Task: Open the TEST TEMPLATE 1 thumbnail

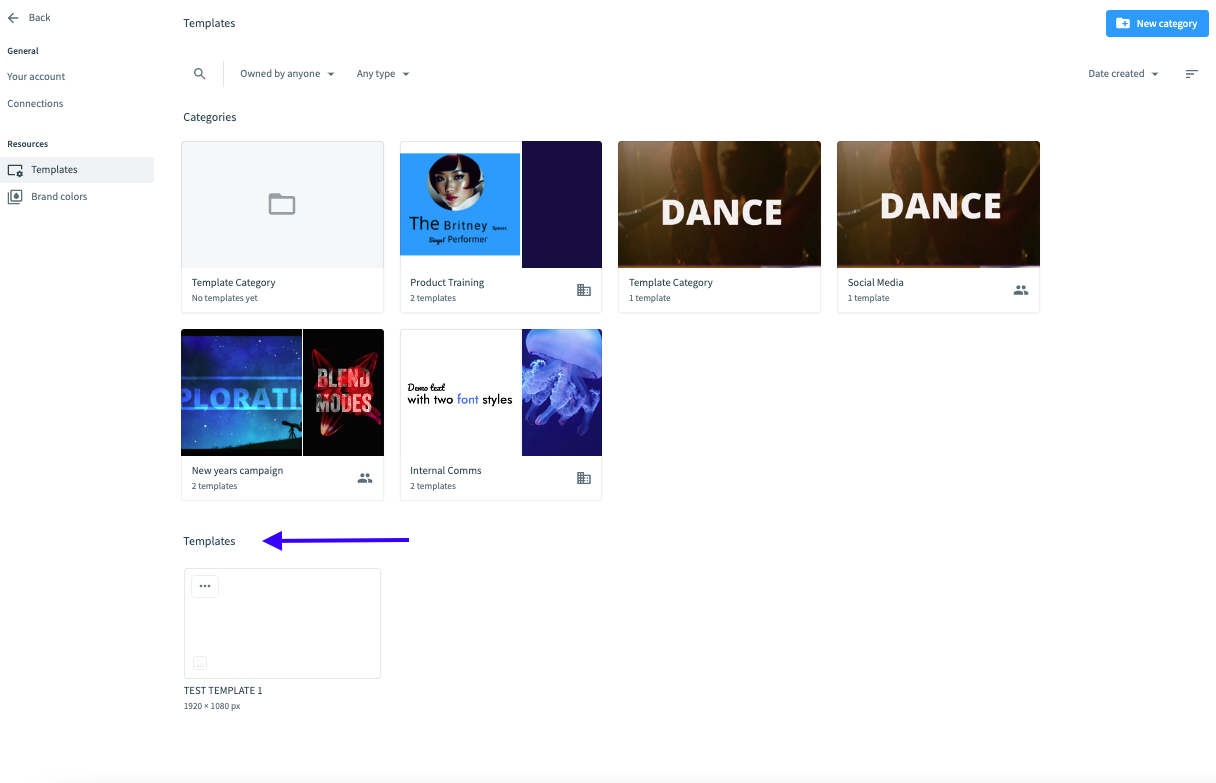Action: tap(282, 623)
